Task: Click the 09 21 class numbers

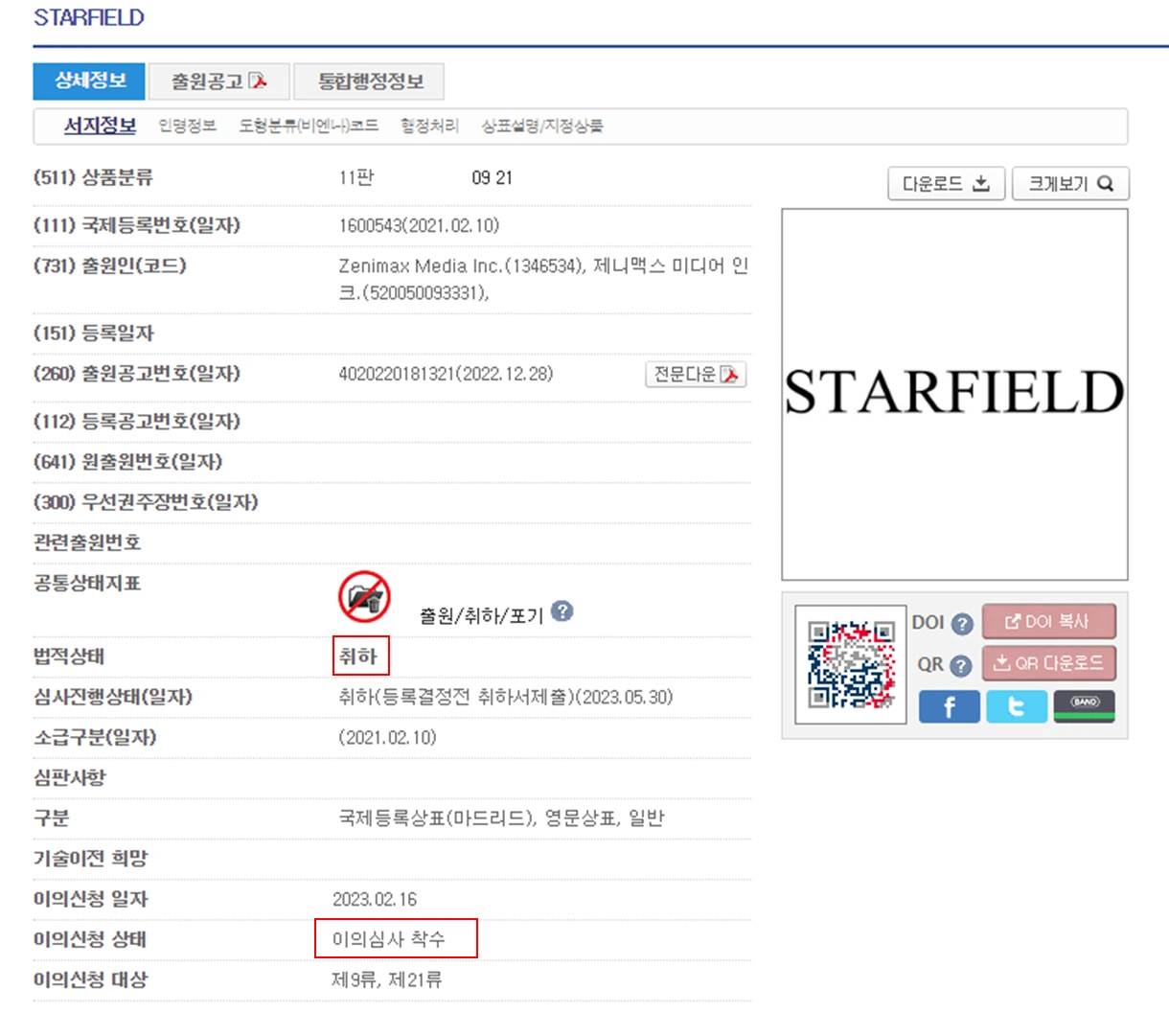Action: click(493, 177)
